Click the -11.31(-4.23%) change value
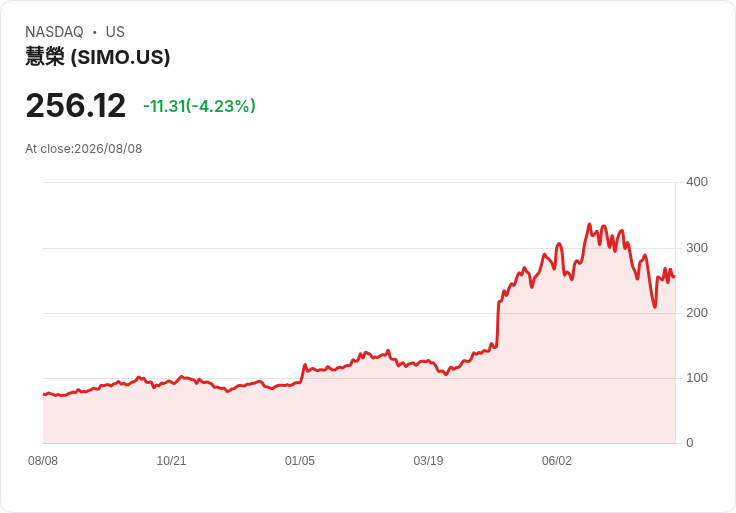 [x=199, y=106]
